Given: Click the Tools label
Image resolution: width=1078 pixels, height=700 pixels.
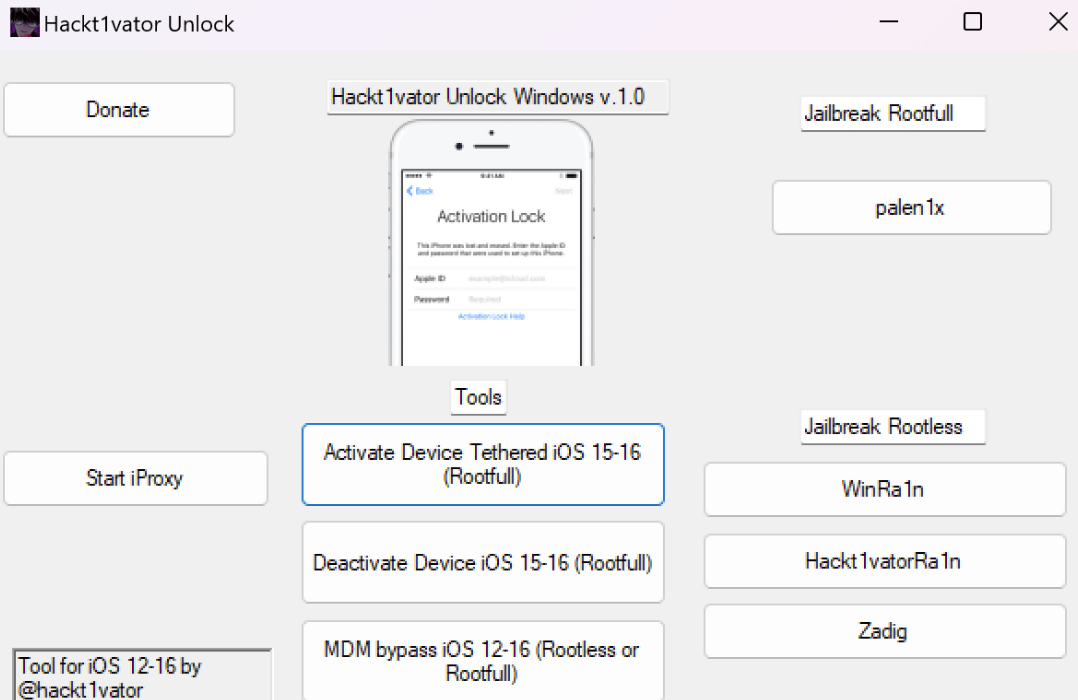Looking at the screenshot, I should (478, 397).
